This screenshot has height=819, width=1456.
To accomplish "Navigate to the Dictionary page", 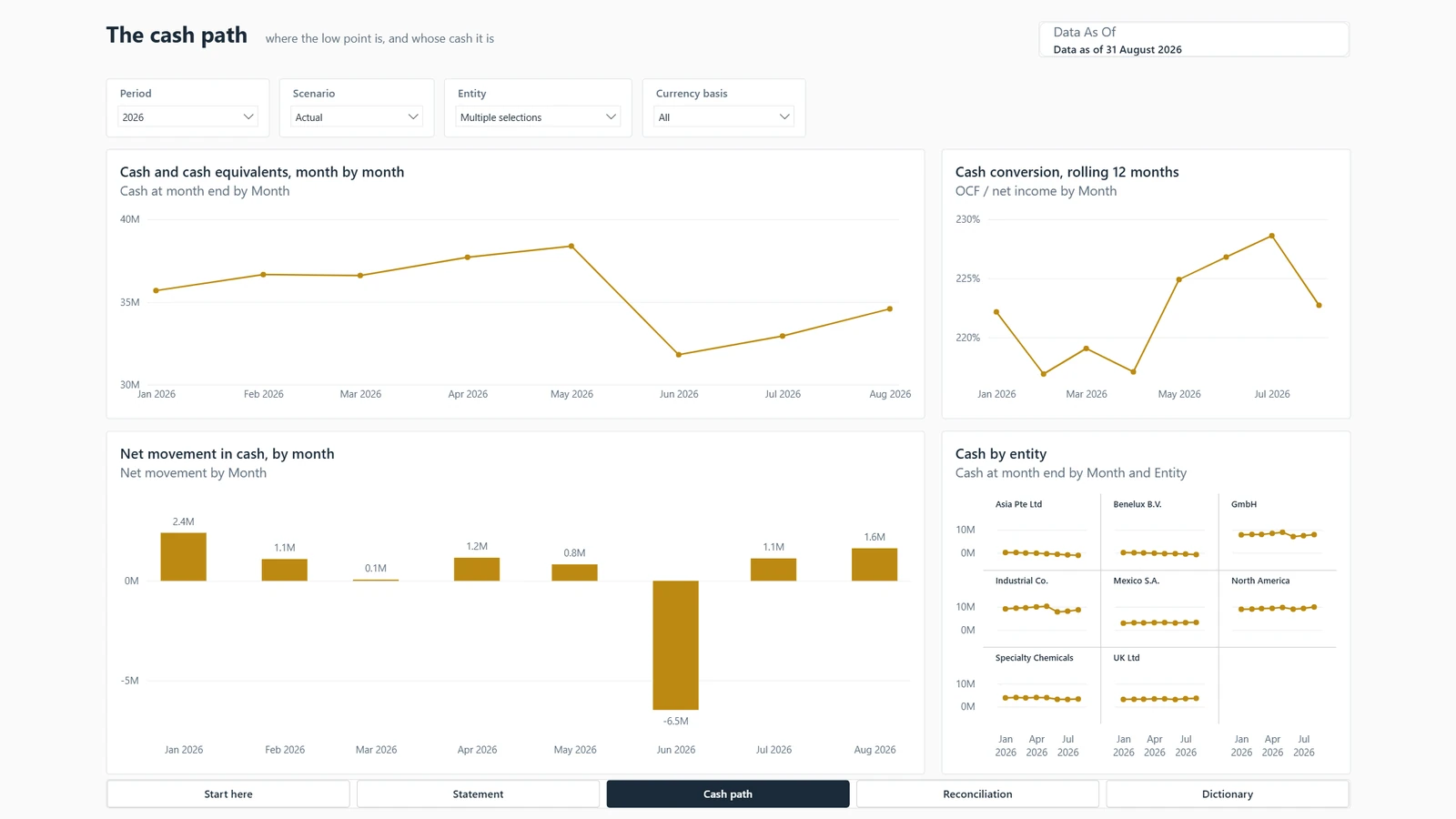I will [1228, 794].
